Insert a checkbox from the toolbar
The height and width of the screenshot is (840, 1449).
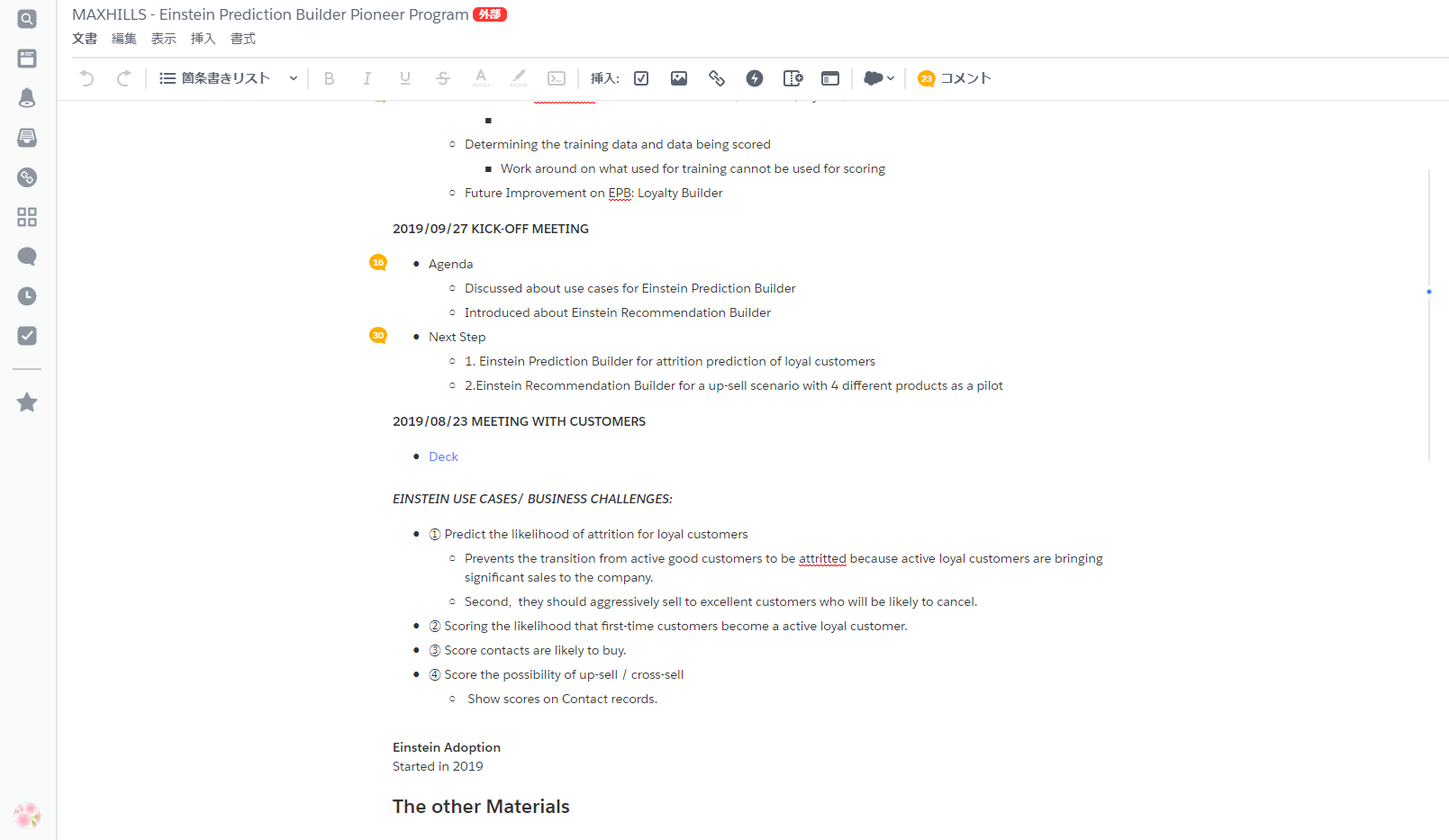641,78
